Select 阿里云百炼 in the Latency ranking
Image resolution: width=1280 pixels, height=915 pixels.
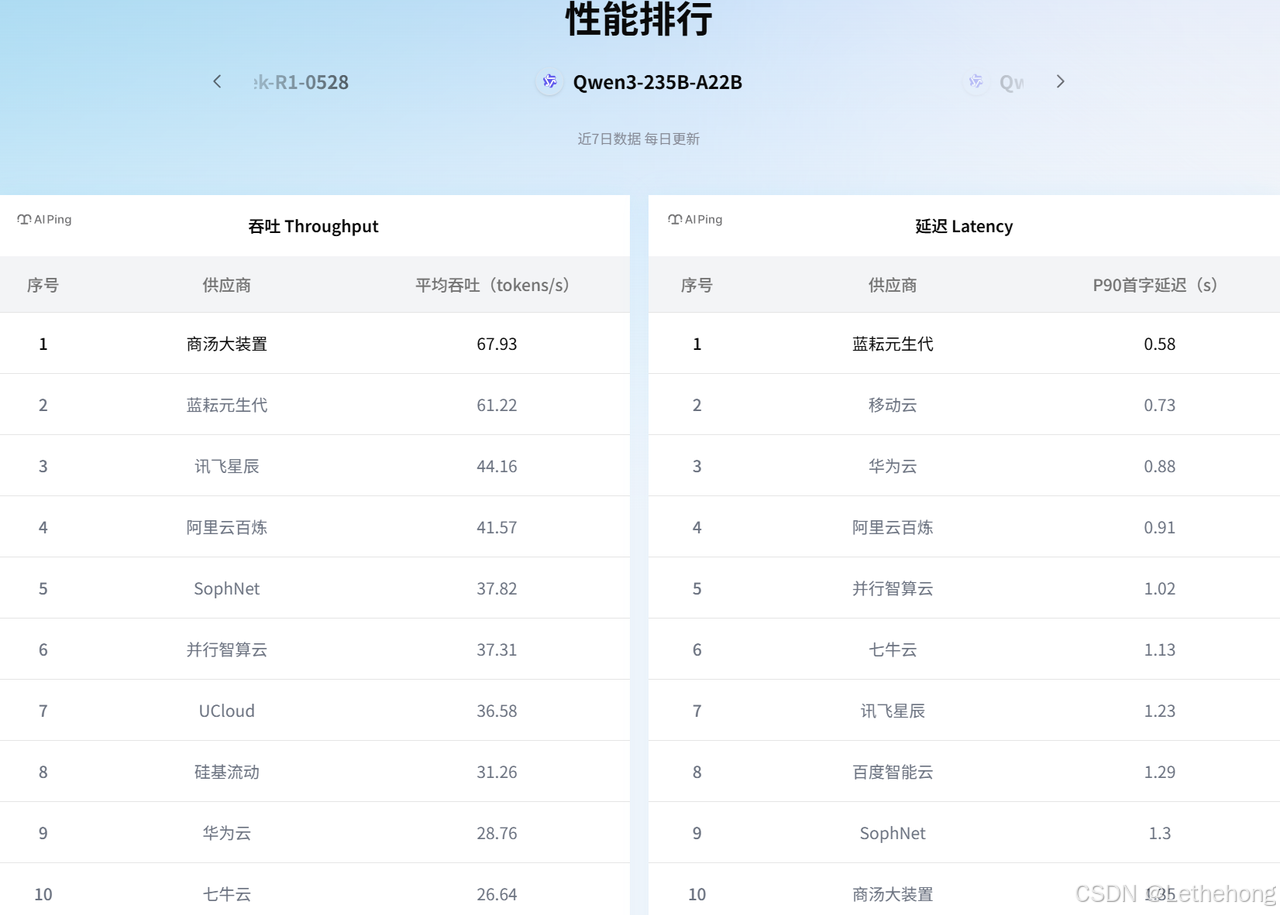(x=893, y=527)
